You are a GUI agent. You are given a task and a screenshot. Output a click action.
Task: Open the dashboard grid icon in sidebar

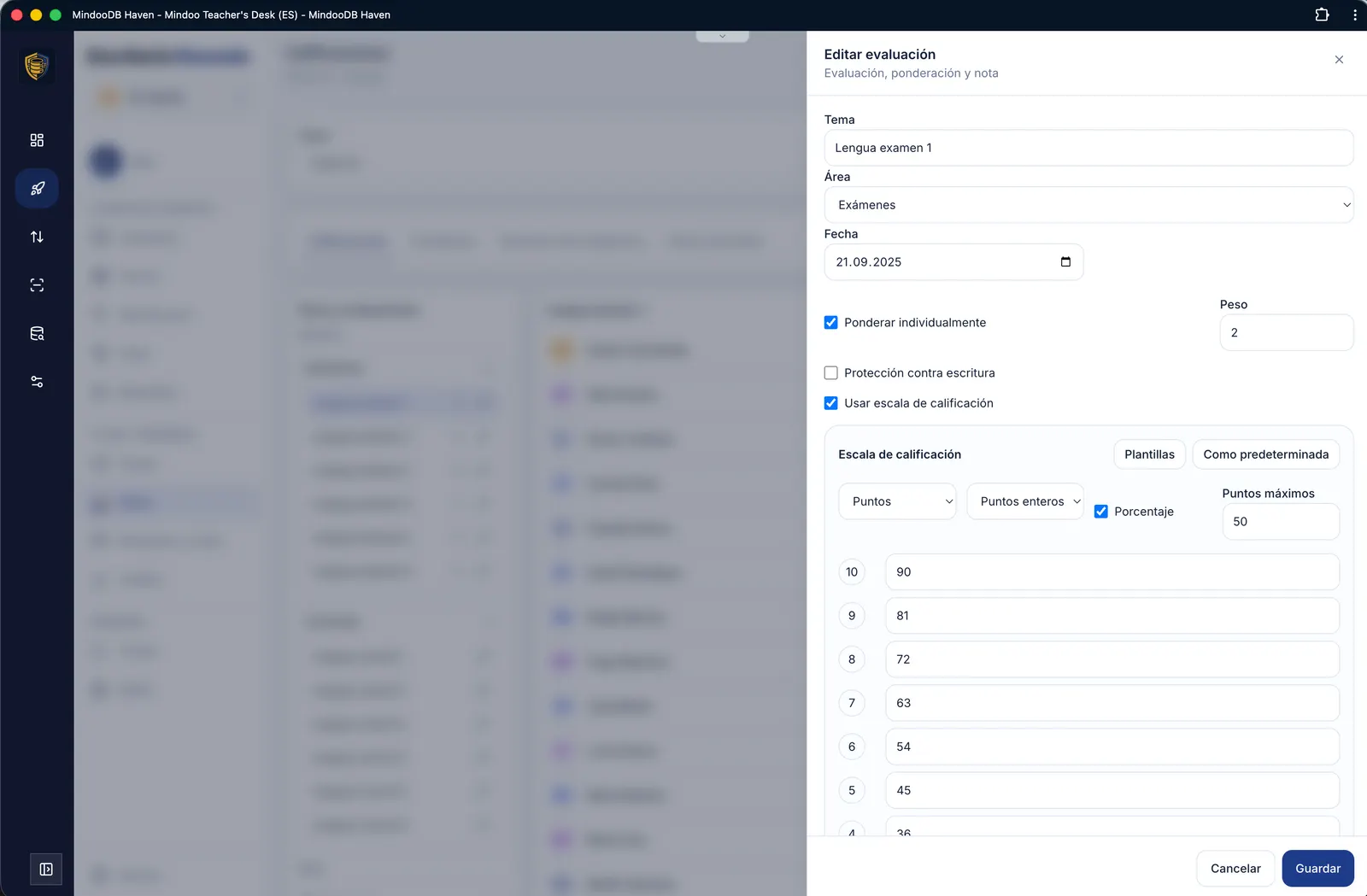tap(37, 140)
